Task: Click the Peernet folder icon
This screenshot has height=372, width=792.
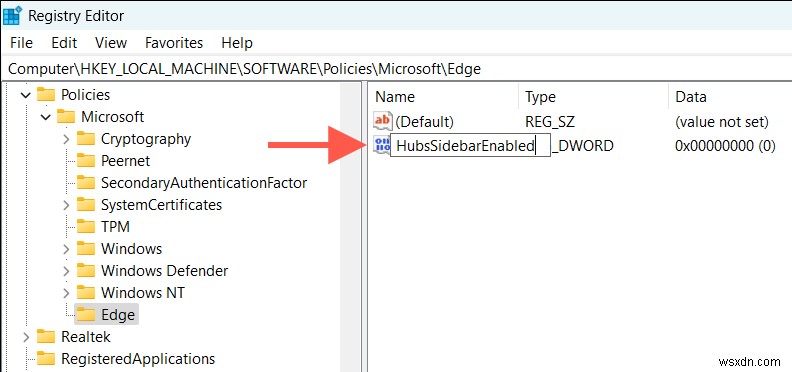Action: point(86,161)
